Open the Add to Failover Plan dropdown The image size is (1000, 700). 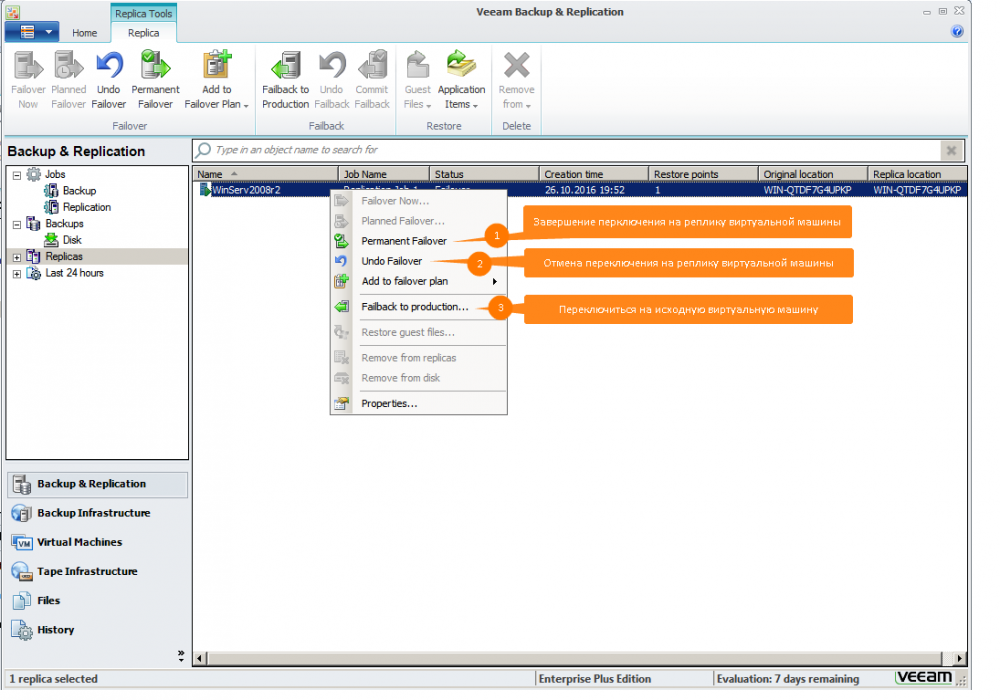(x=216, y=80)
